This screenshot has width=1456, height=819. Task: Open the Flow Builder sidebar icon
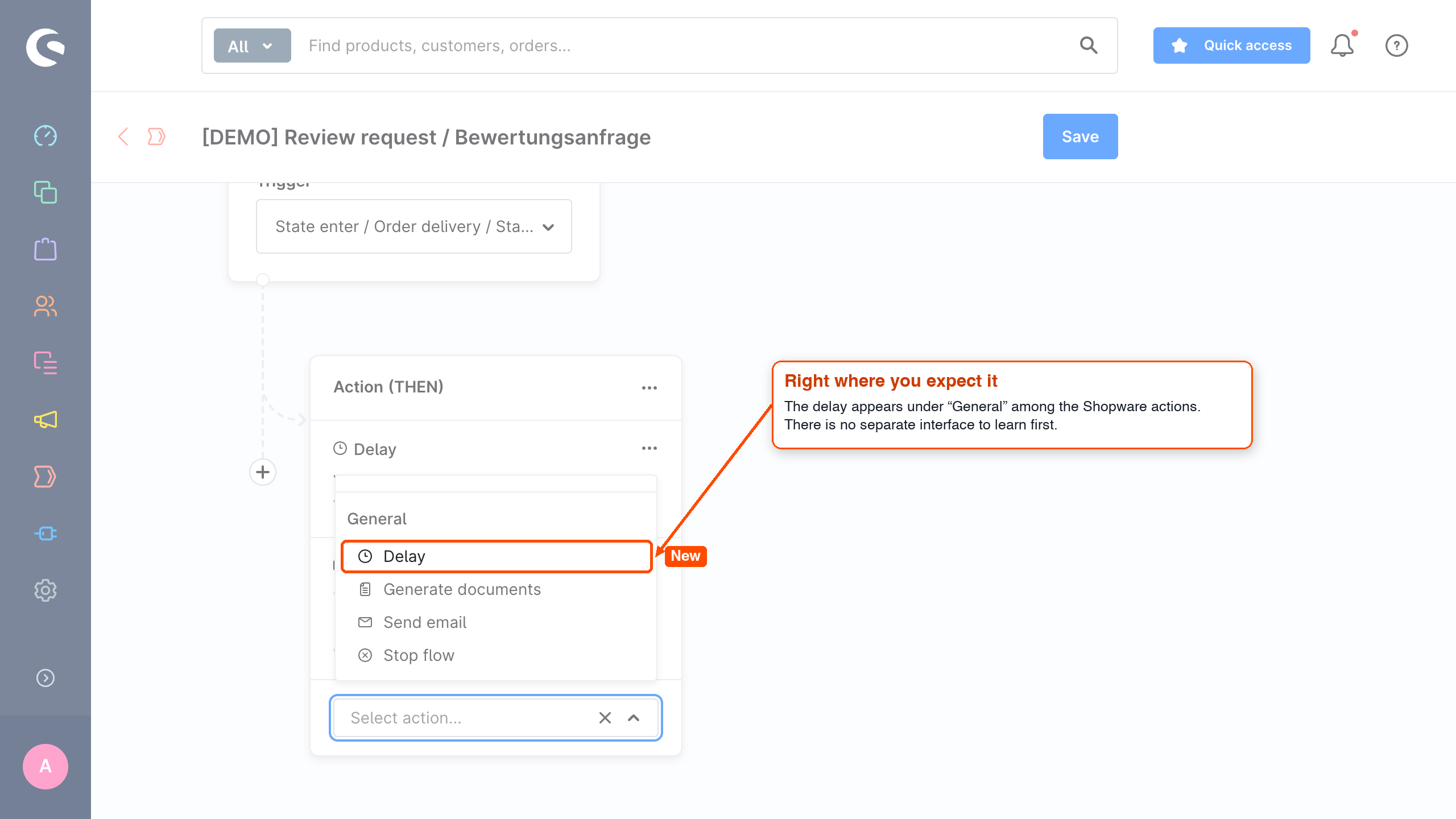(45, 477)
